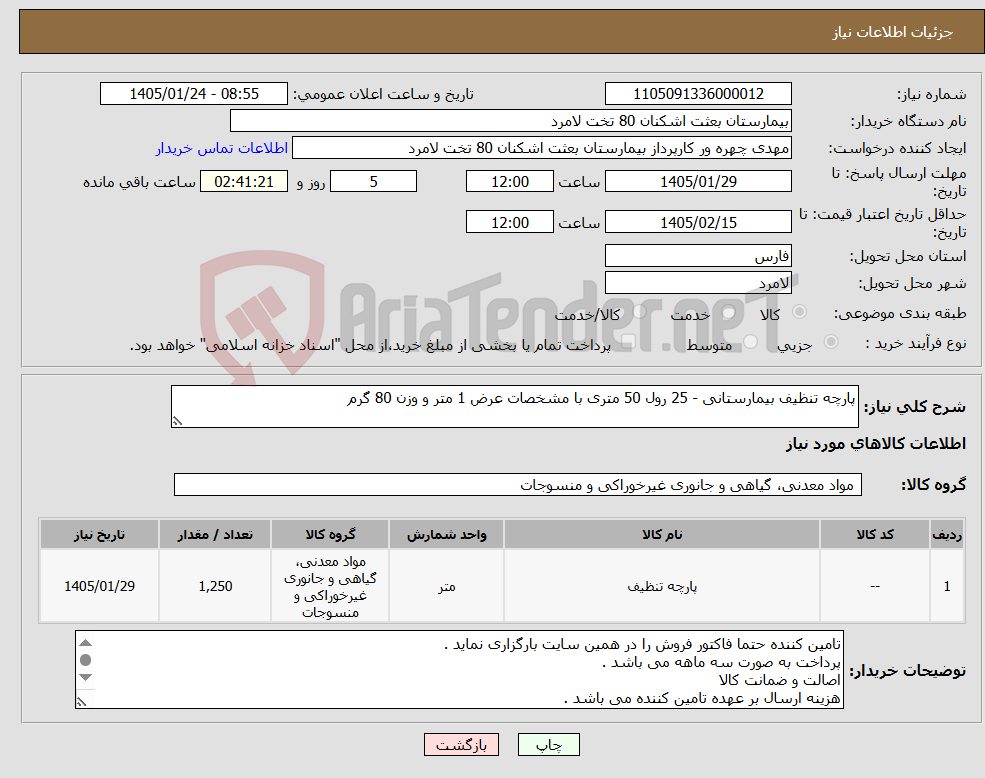Click the اطلاعات کالاهای مورد نیاز heading
The image size is (985, 778).
876,444
